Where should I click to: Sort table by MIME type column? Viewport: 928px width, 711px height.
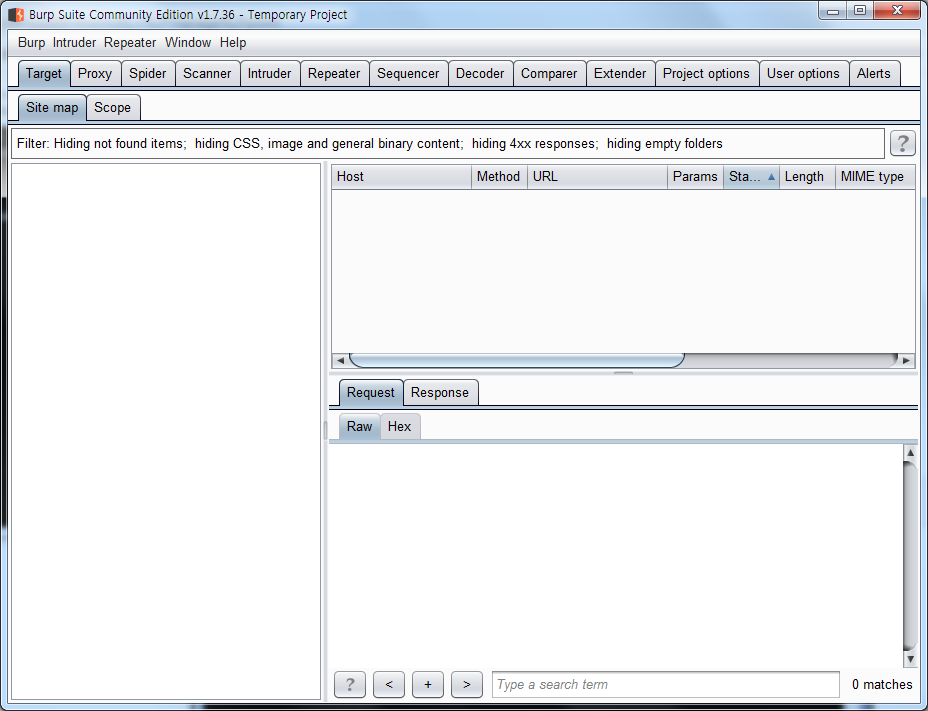[875, 176]
